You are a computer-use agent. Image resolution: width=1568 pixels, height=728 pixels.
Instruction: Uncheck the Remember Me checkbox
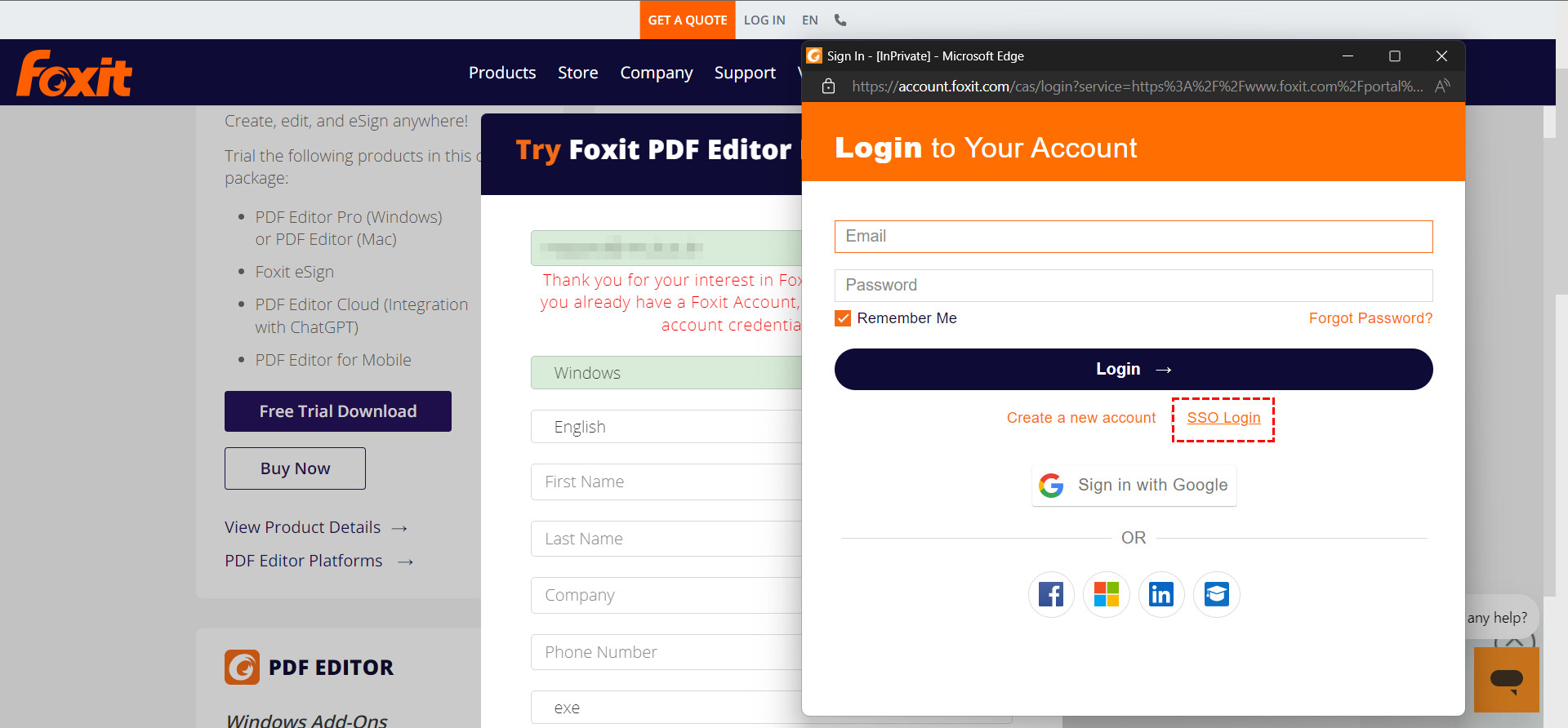tap(843, 318)
